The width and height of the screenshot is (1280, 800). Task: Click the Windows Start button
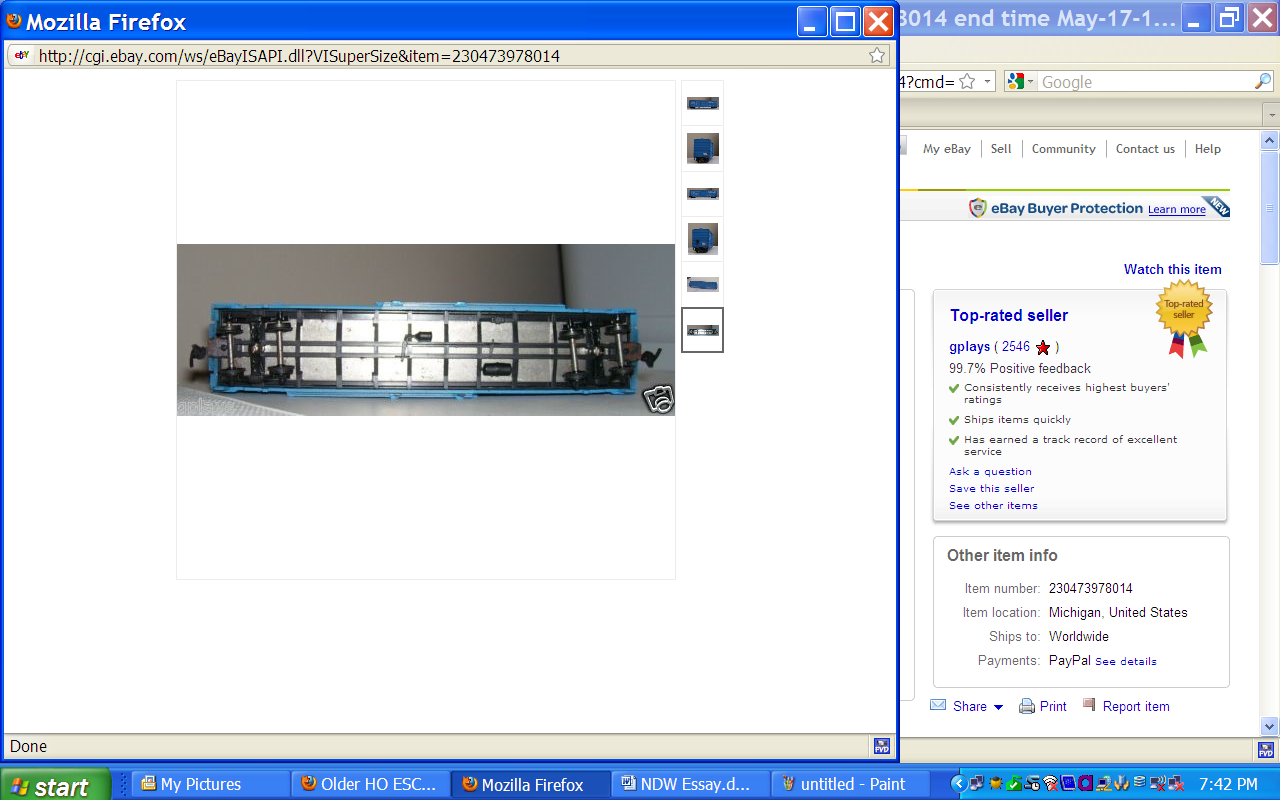click(x=55, y=785)
